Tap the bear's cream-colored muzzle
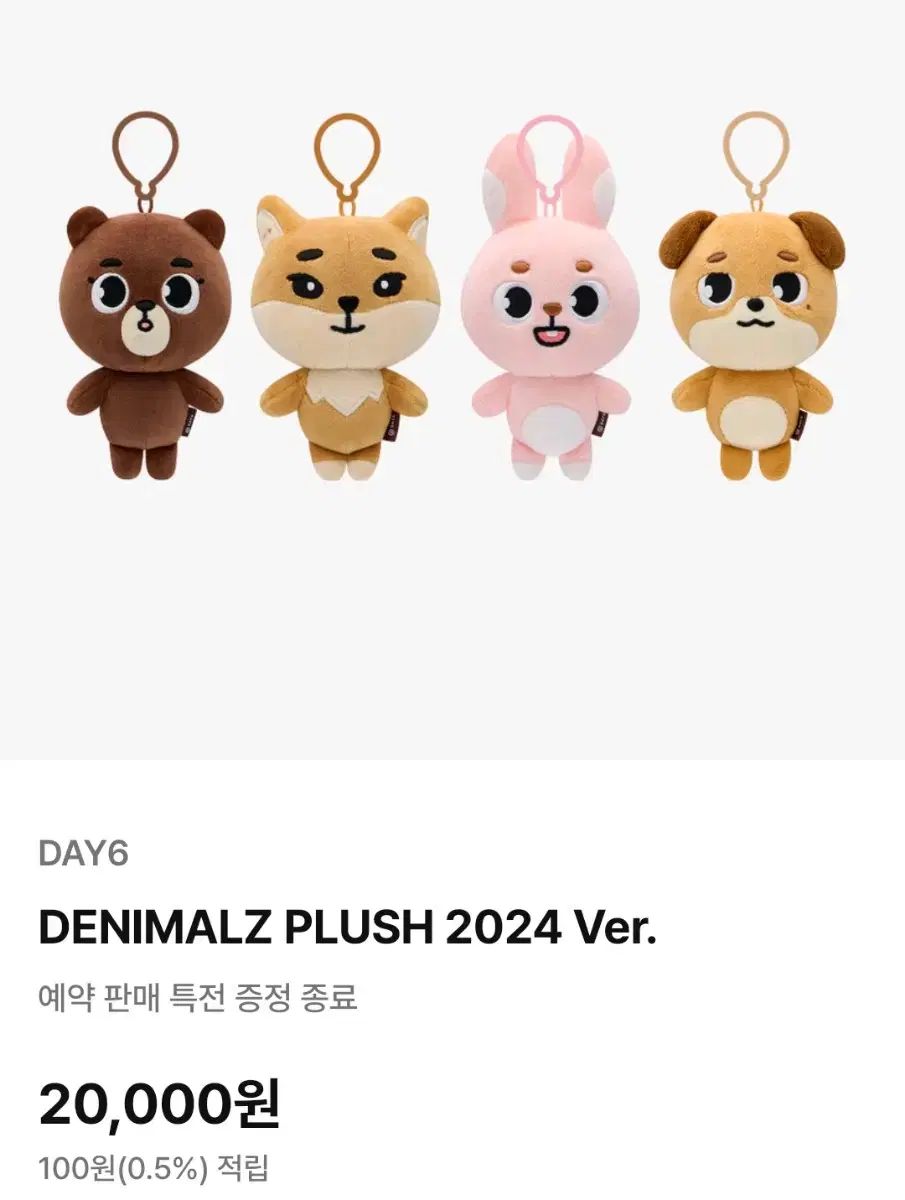This screenshot has height=1200, width=905. (x=145, y=329)
